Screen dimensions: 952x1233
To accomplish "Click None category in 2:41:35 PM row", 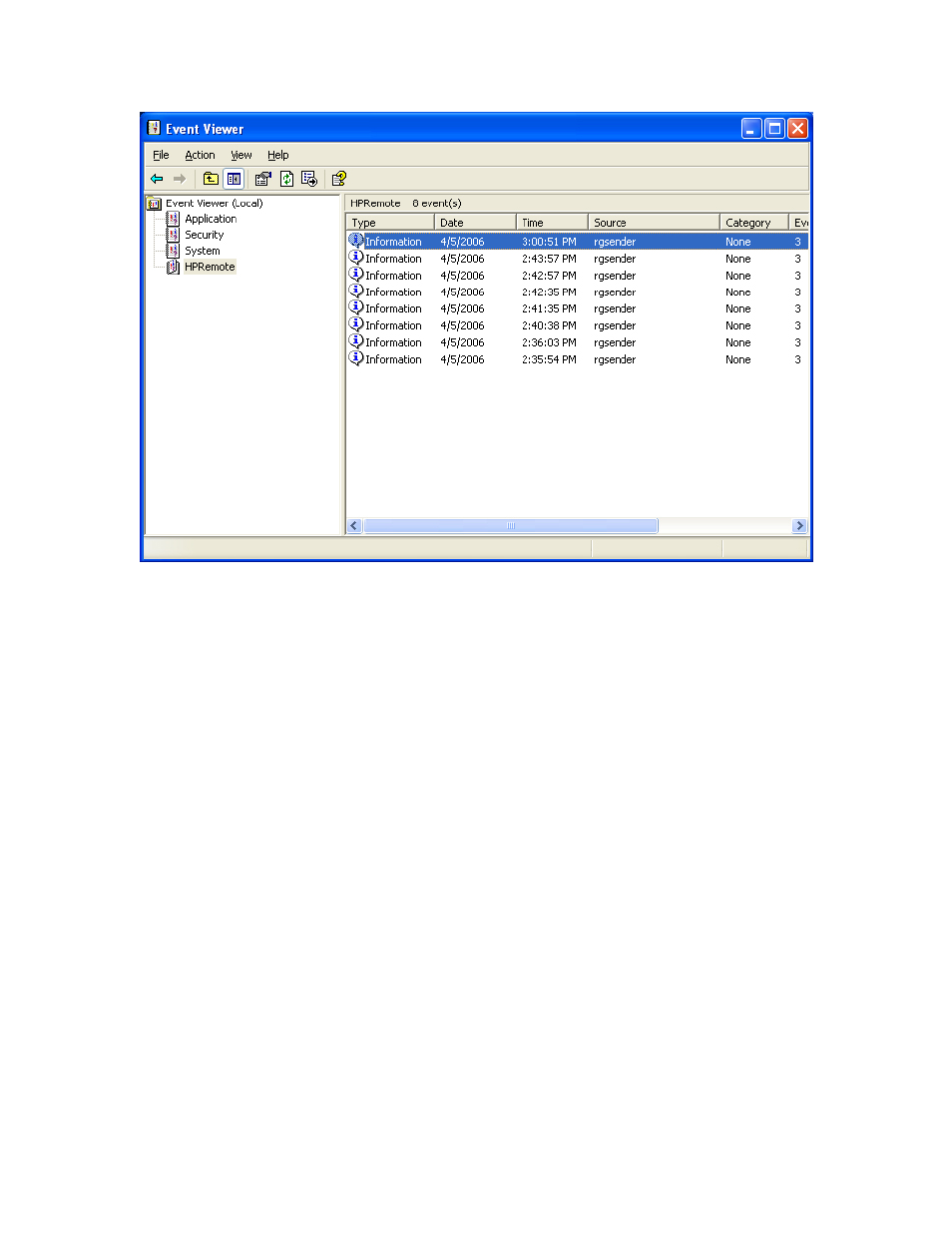I will [x=738, y=308].
